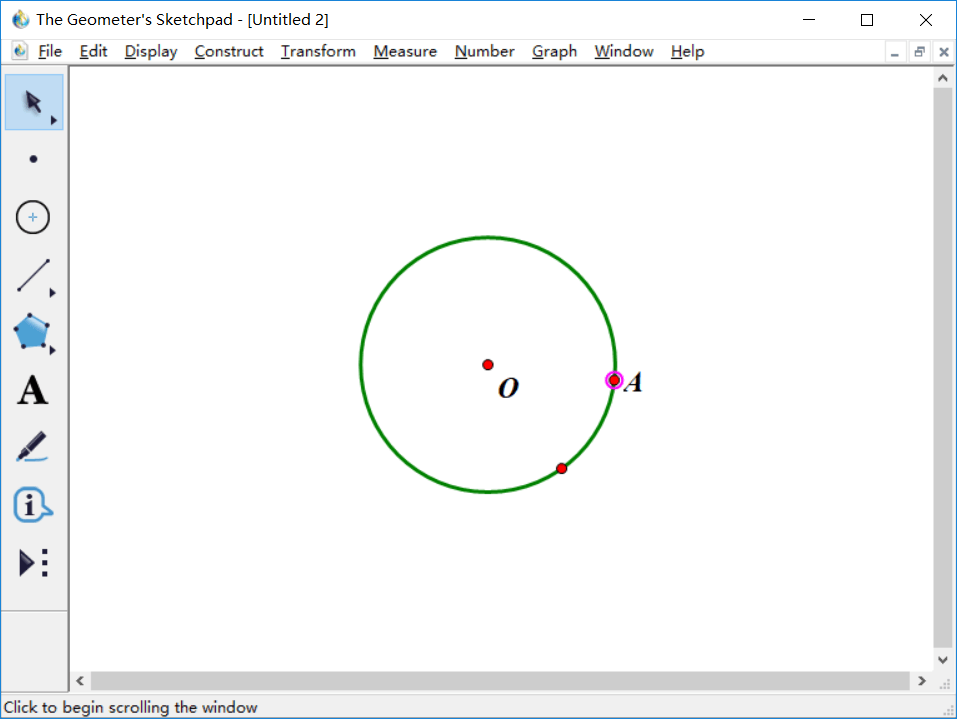
Task: Expand the Arrow tool flyout triangle
Action: pyautogui.click(x=54, y=120)
